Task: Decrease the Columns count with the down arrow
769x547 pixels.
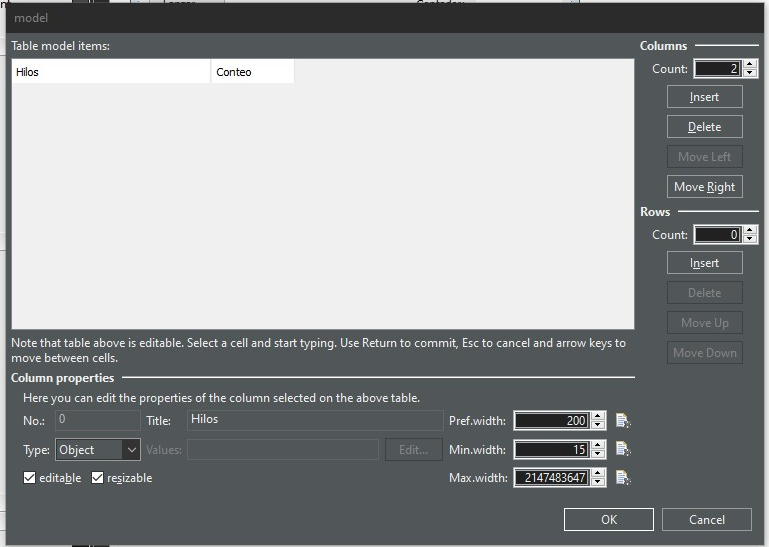Action: (752, 73)
